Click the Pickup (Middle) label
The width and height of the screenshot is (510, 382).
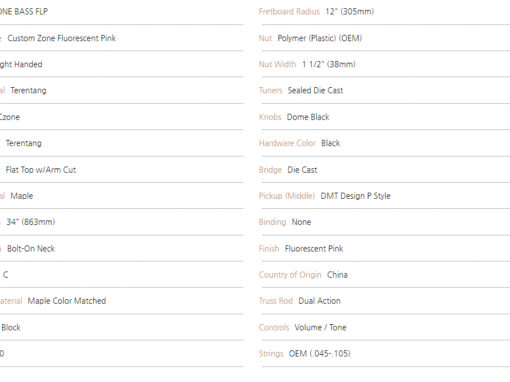(287, 196)
